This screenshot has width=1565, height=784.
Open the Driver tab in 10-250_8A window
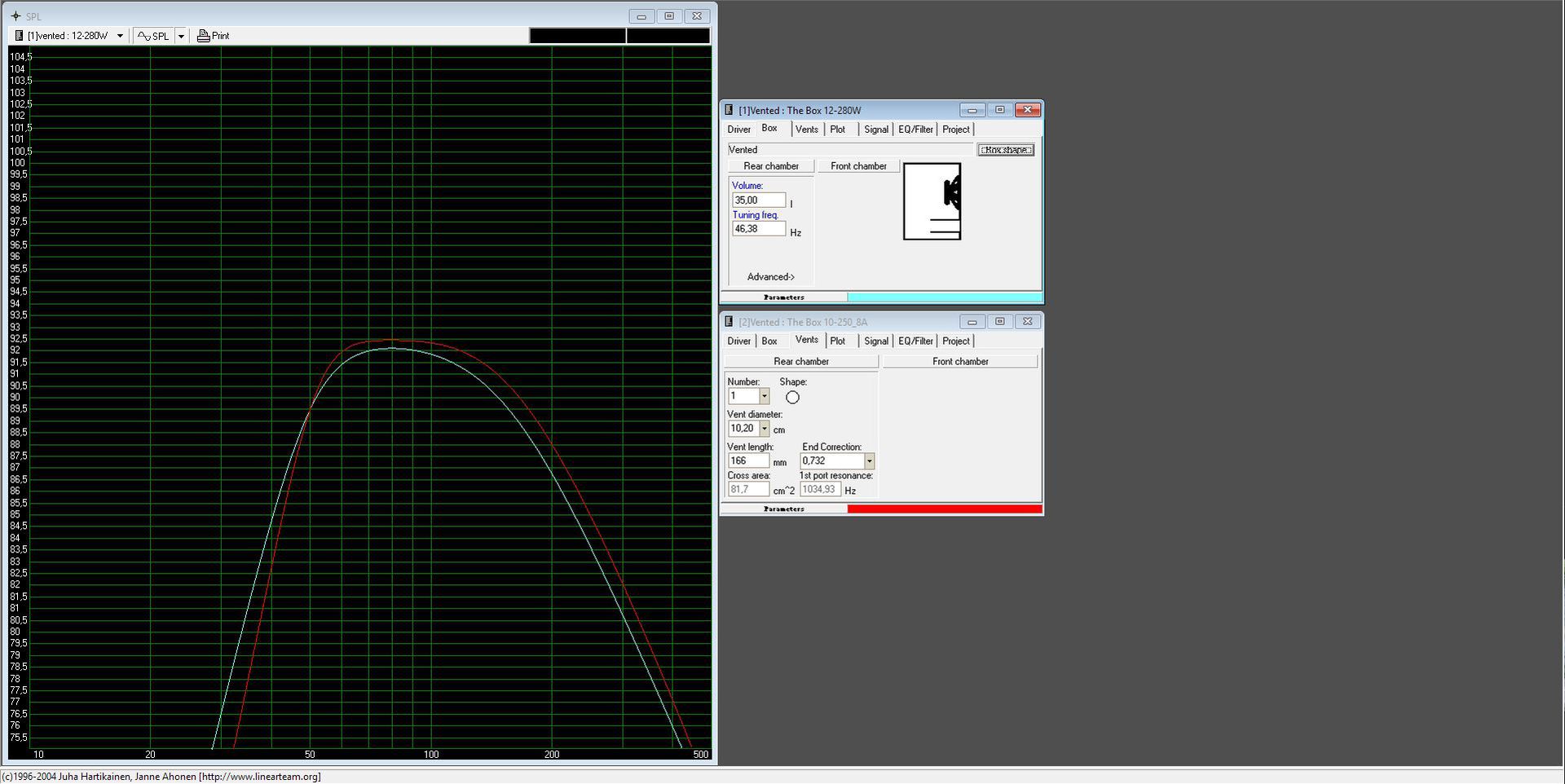(x=738, y=341)
